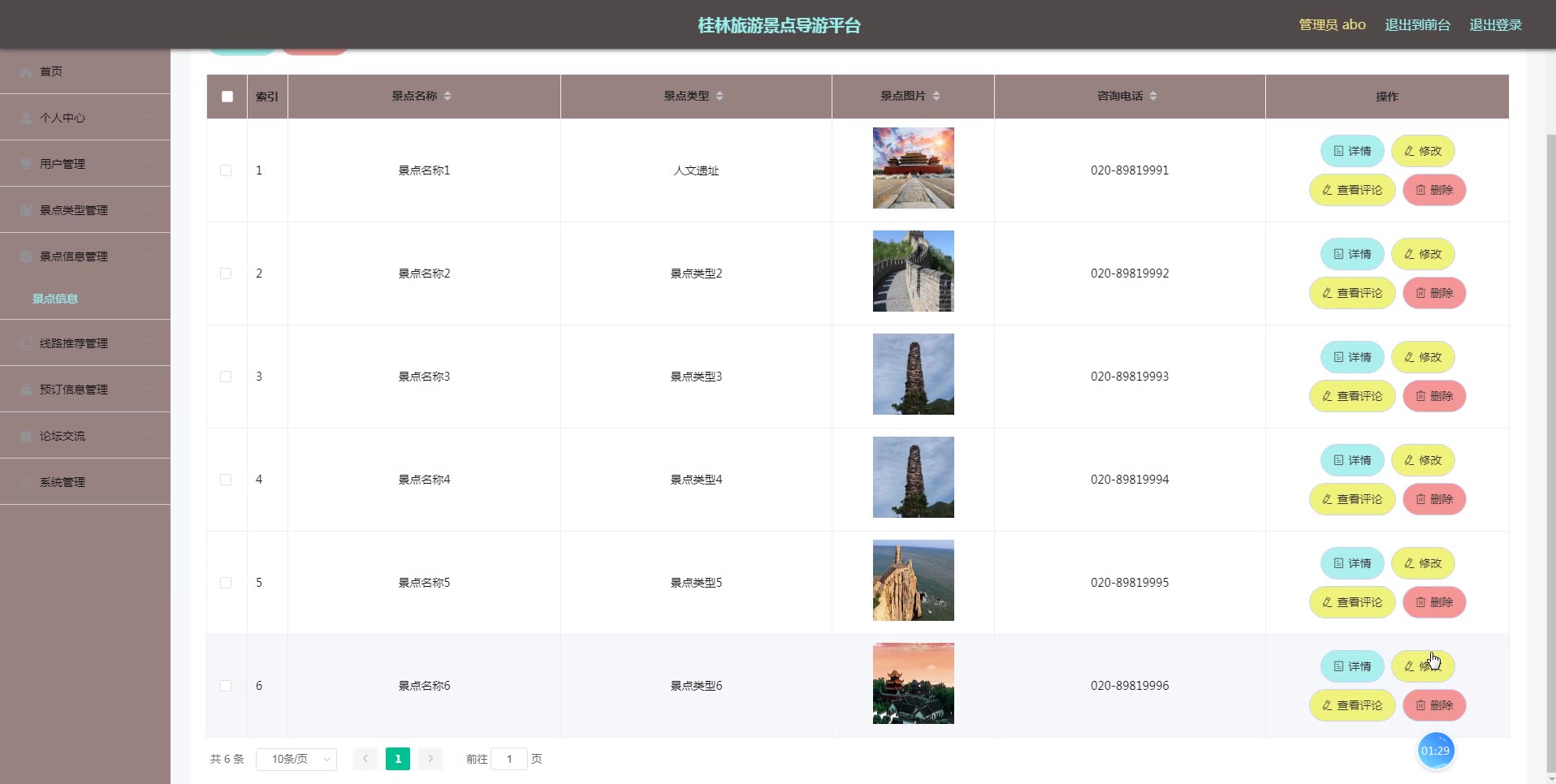Screen dimensions: 1556x784
Task: Click 退出登录 in the top bar
Action: pyautogui.click(x=1495, y=25)
